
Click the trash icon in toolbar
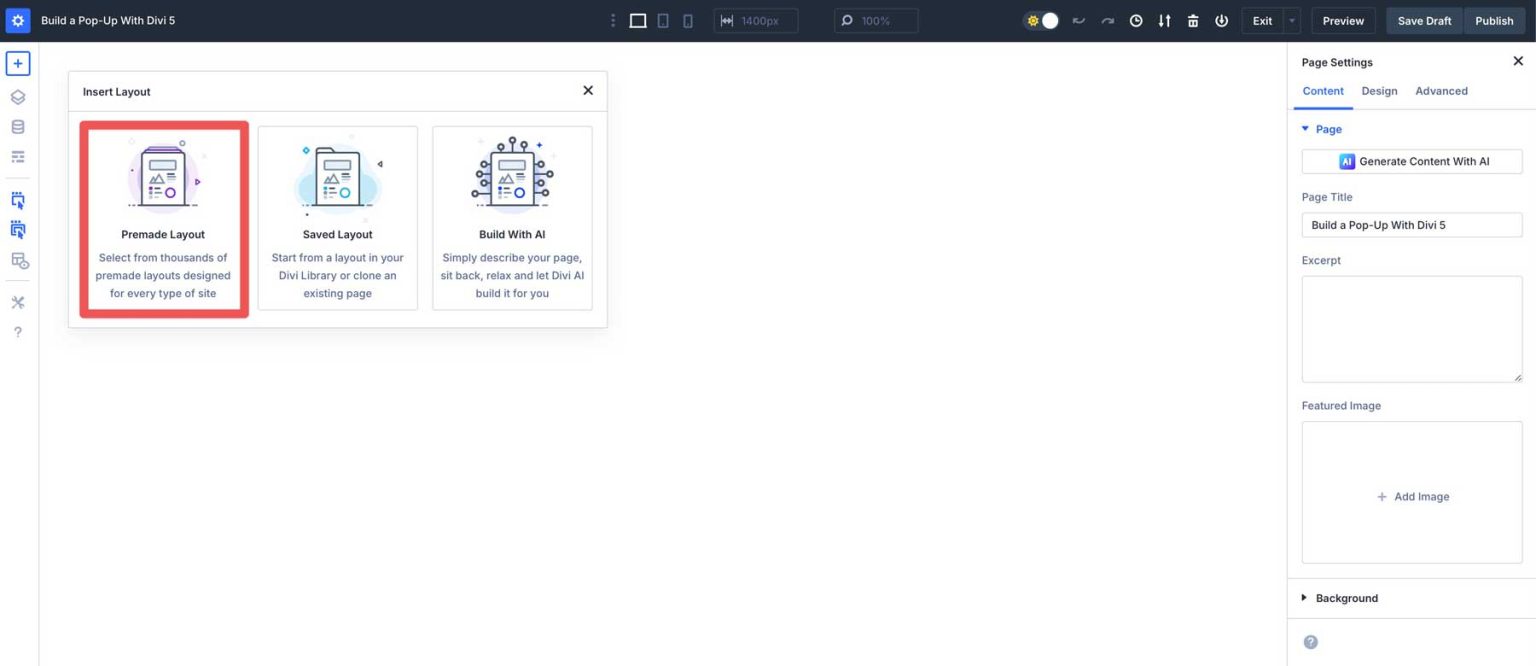click(x=1193, y=20)
